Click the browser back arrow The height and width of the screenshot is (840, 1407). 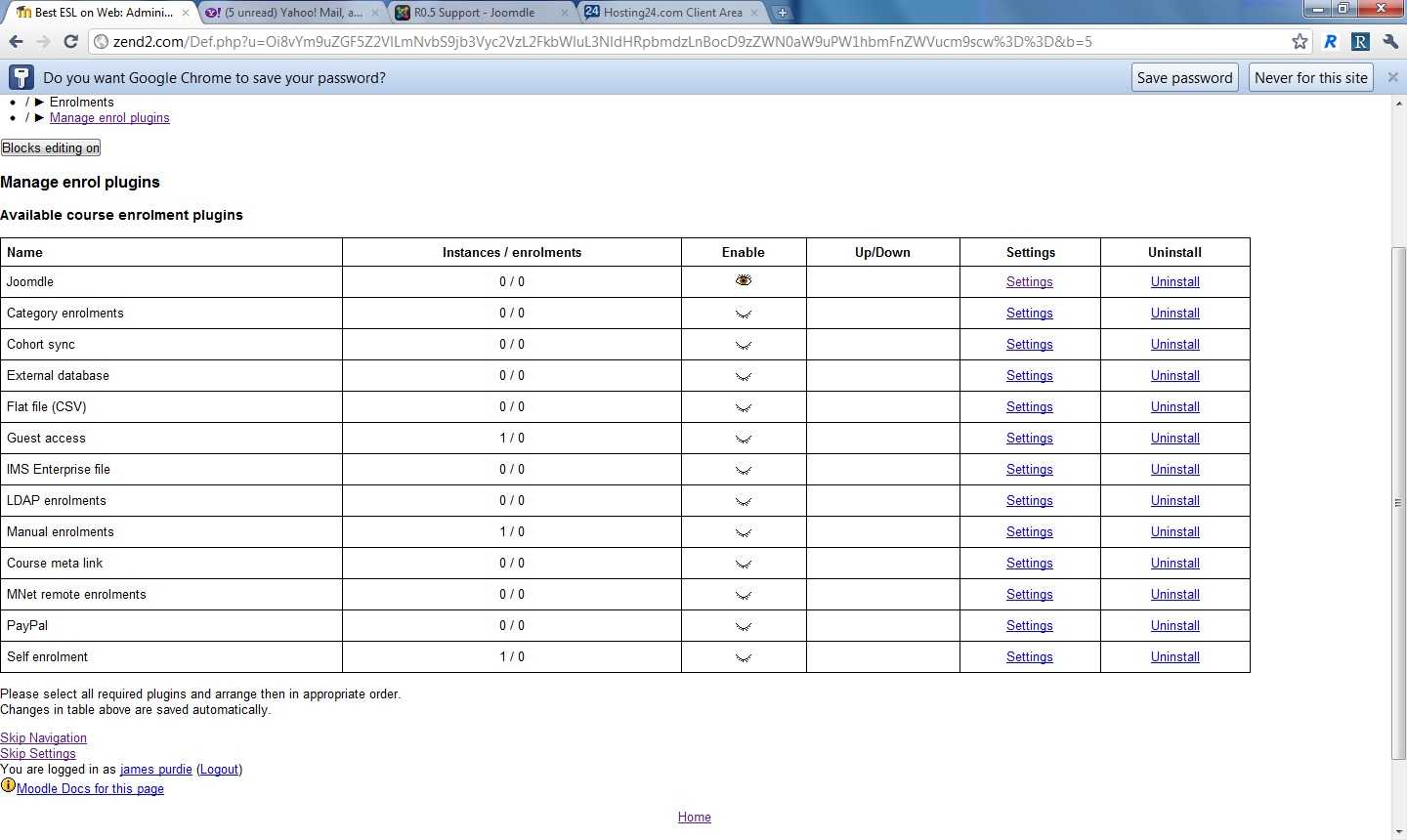pos(16,41)
